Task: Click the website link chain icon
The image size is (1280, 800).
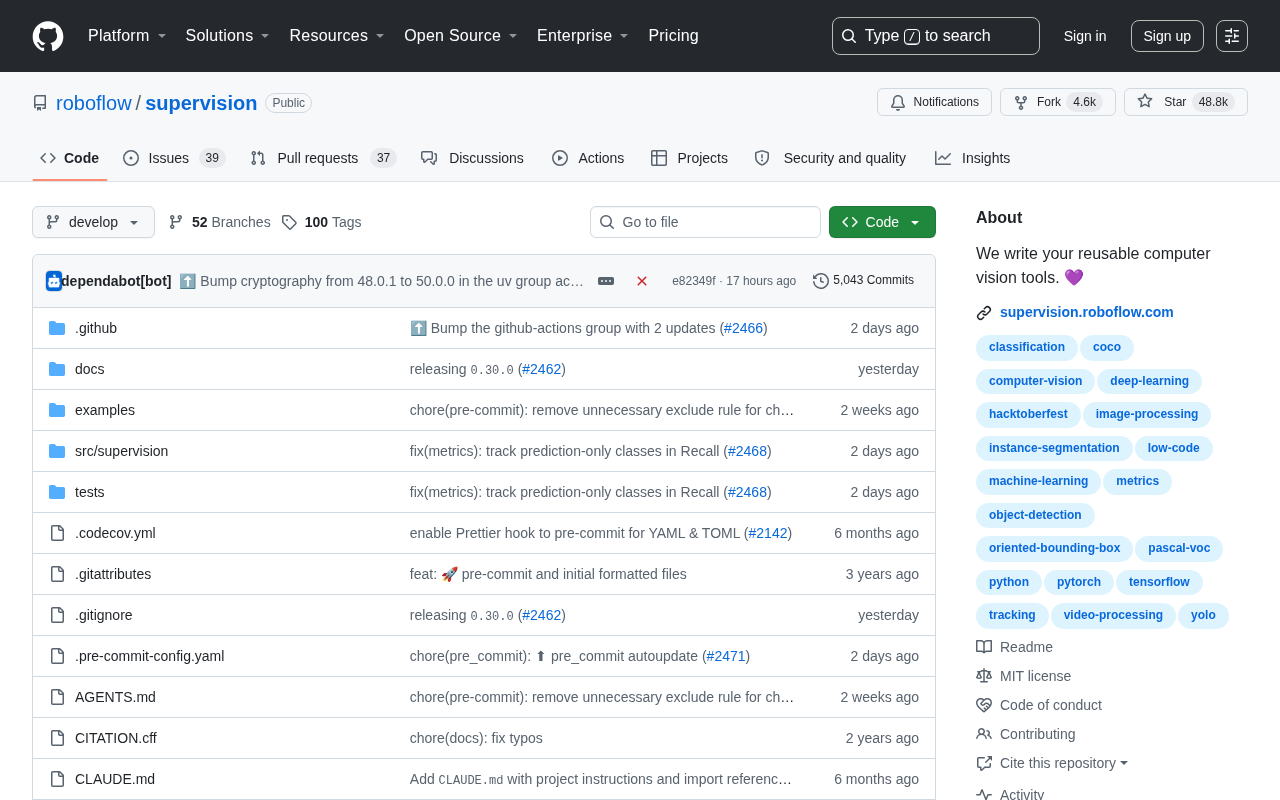Action: [984, 313]
